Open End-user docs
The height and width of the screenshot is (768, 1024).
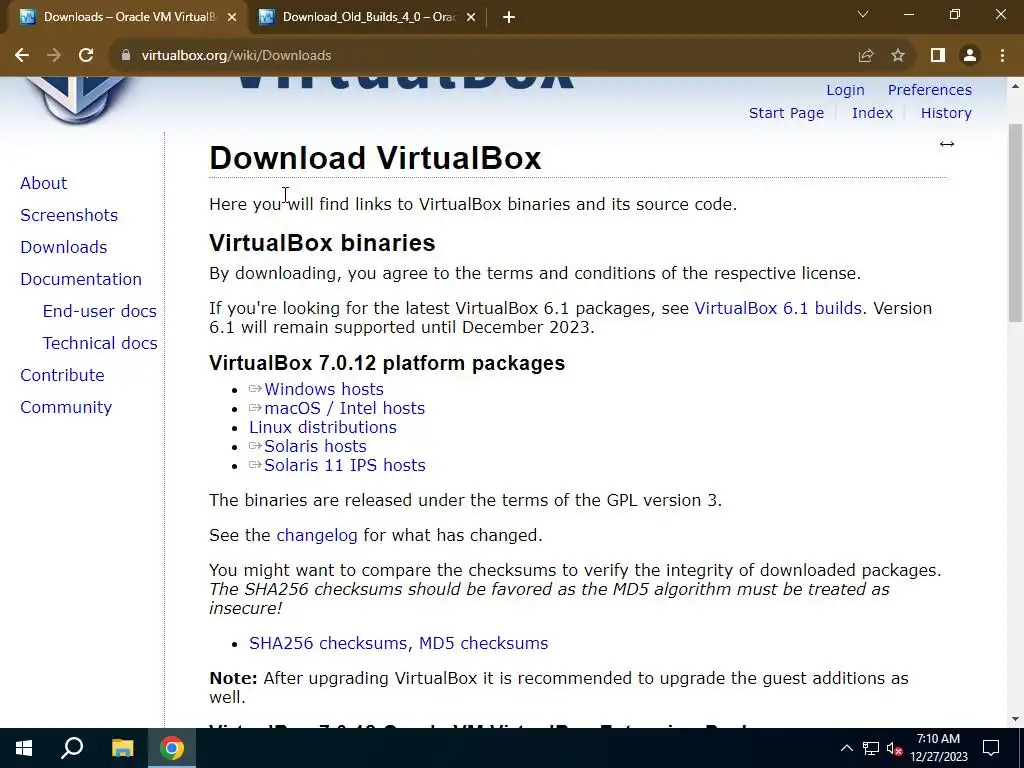(x=100, y=311)
